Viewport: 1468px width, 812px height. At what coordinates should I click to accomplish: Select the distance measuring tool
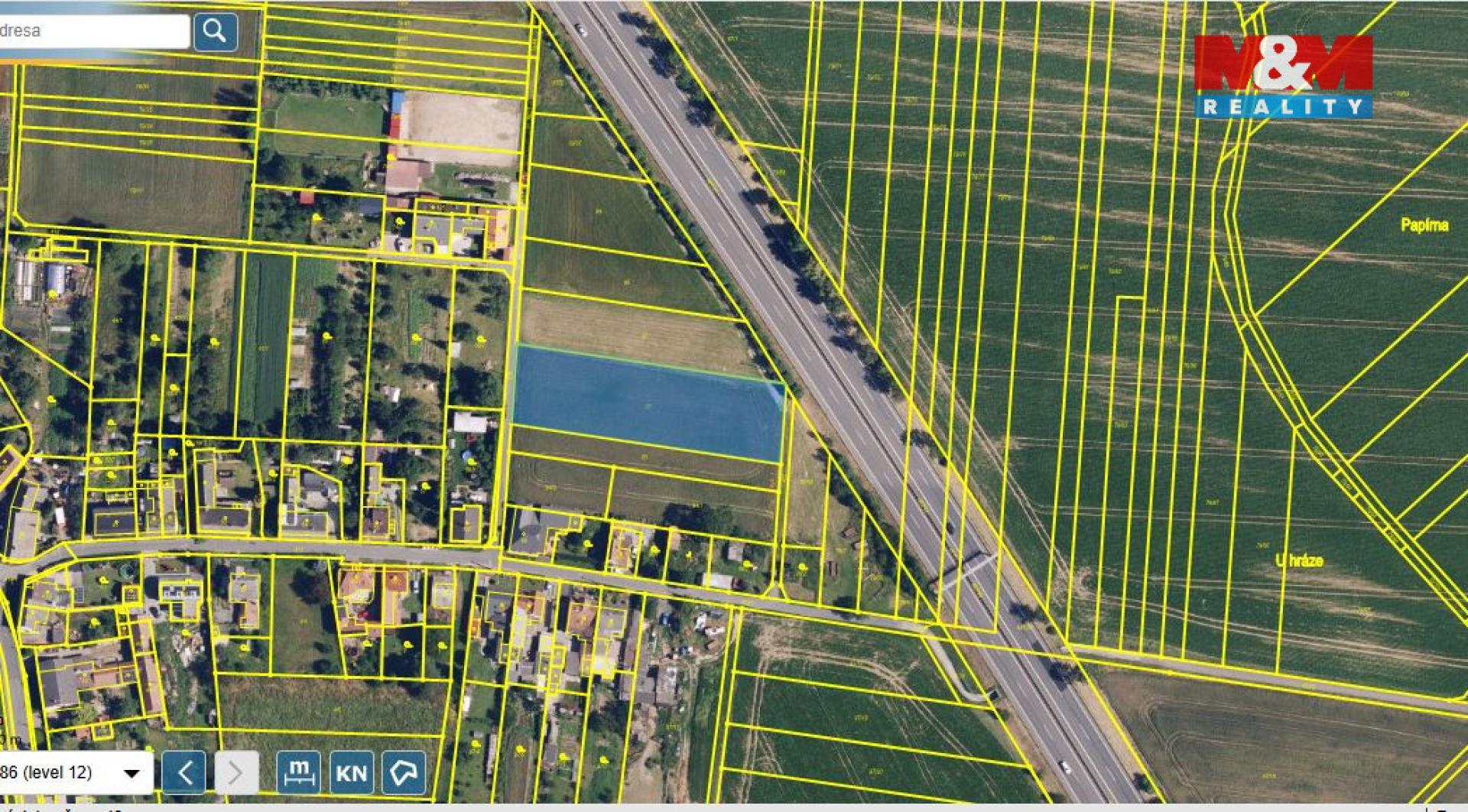tap(298, 772)
